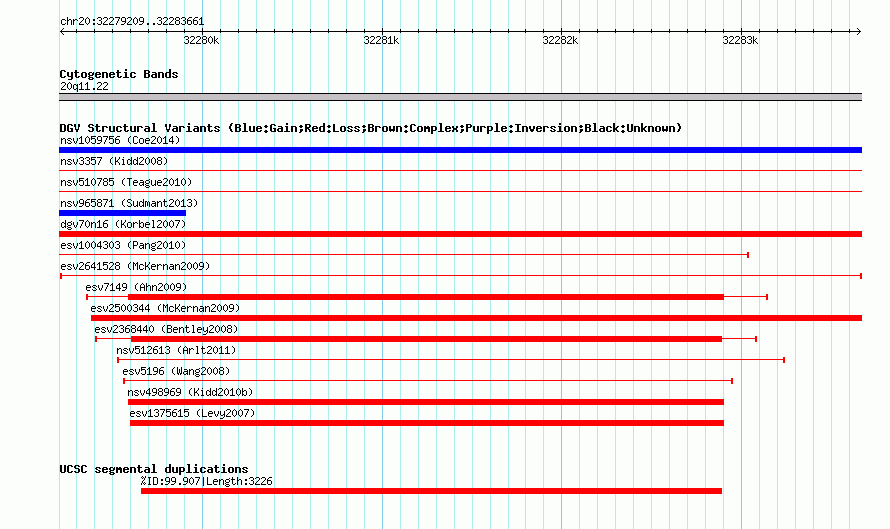Select the esv2368440 red bar
Screen dimensions: 890x529
(426, 339)
